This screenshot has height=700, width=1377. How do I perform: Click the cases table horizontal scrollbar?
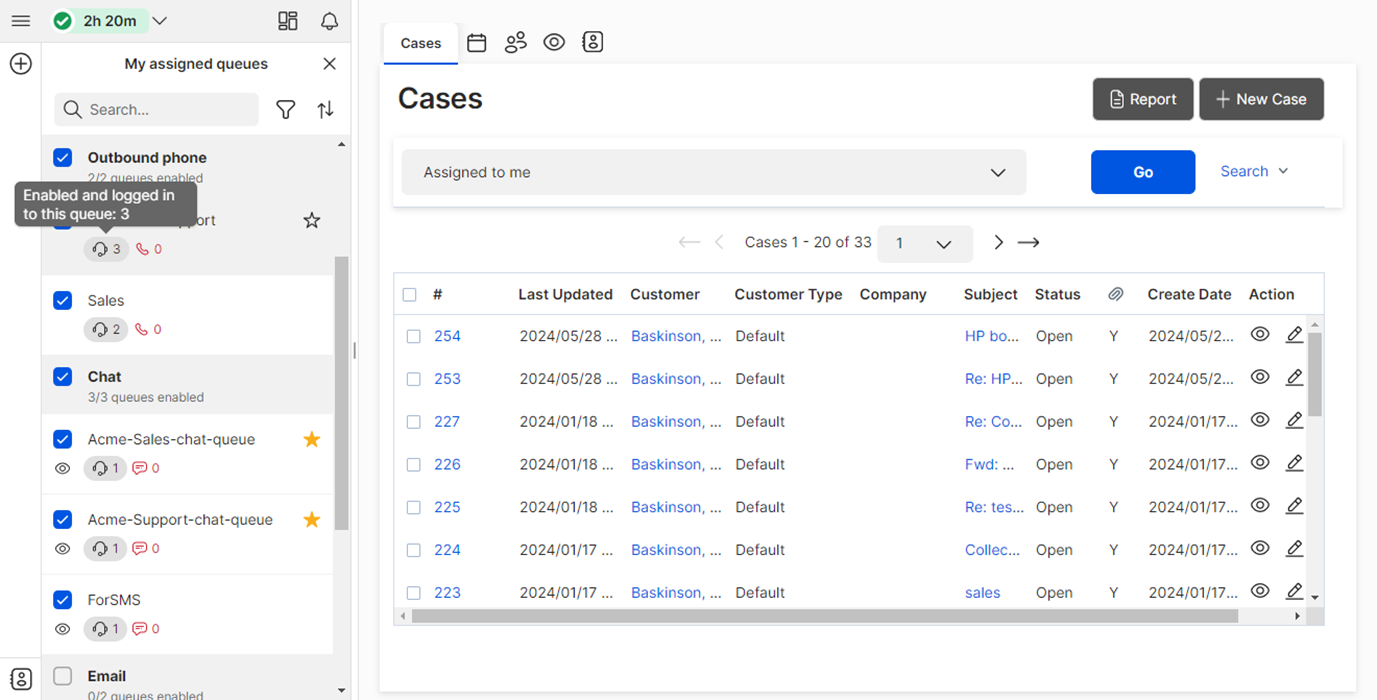click(x=825, y=616)
